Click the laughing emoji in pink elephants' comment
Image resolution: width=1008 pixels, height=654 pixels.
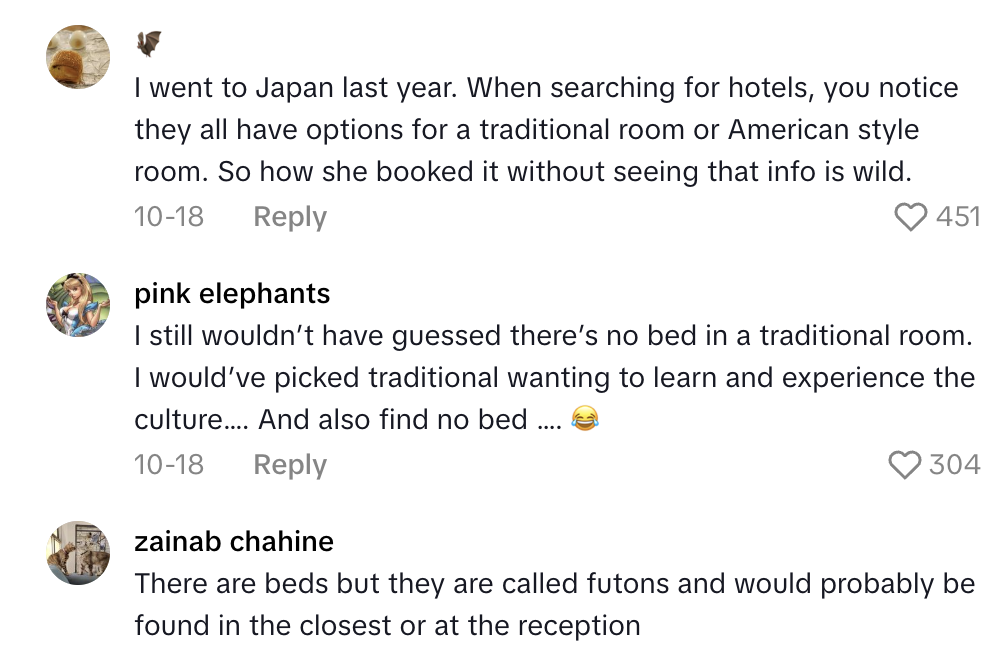tap(586, 420)
